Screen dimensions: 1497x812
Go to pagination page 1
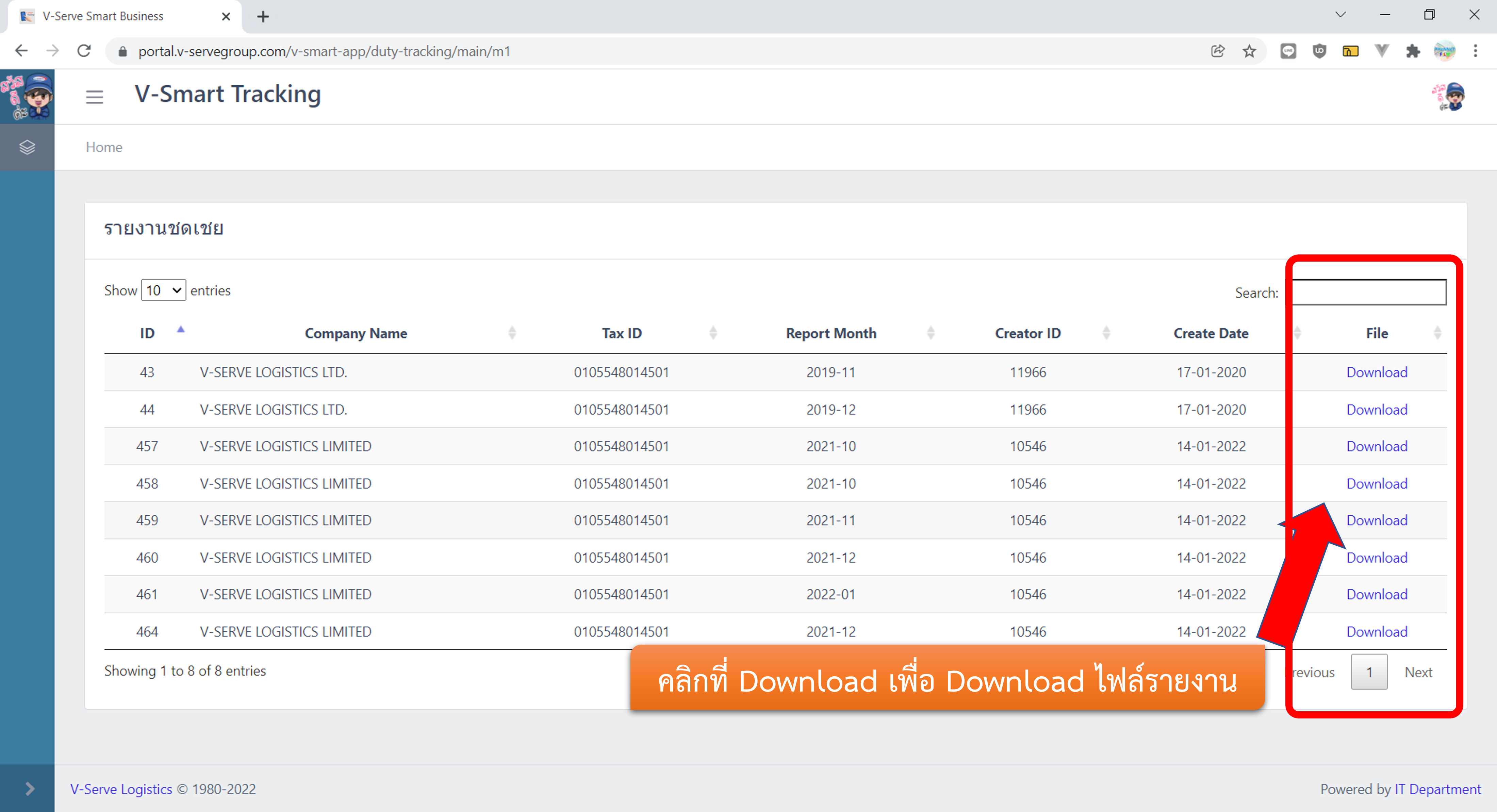point(1369,672)
